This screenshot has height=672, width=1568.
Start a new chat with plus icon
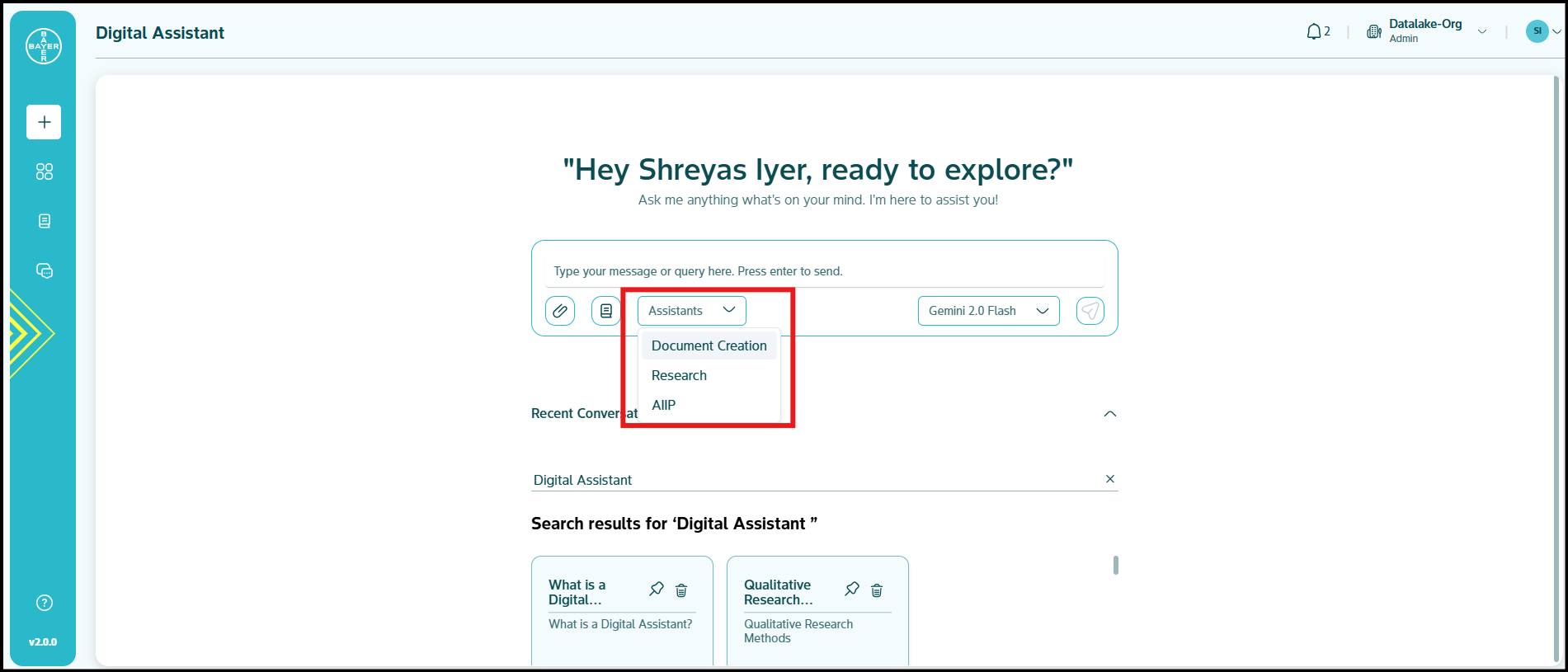pos(44,122)
